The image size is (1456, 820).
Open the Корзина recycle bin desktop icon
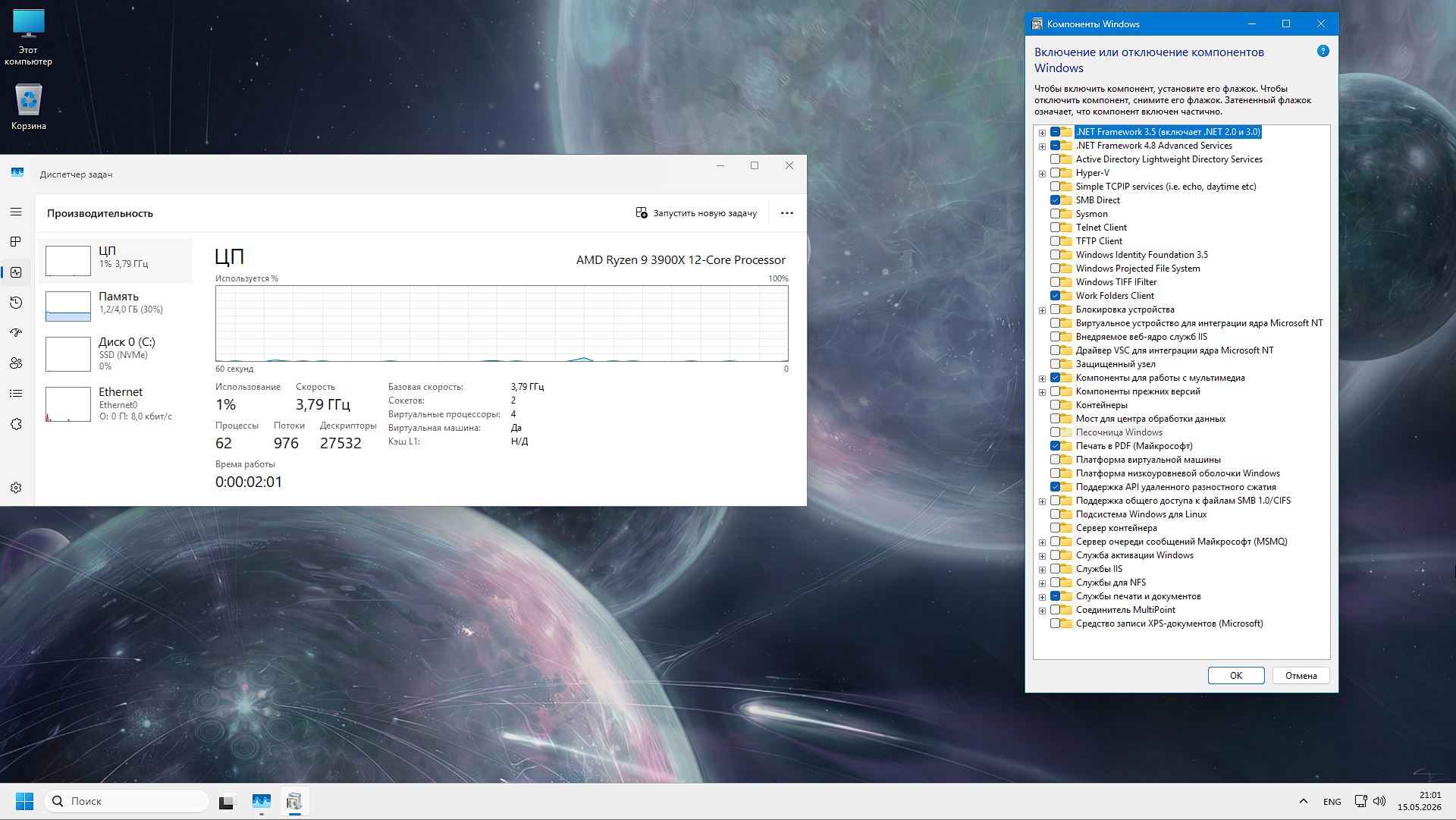point(29,107)
